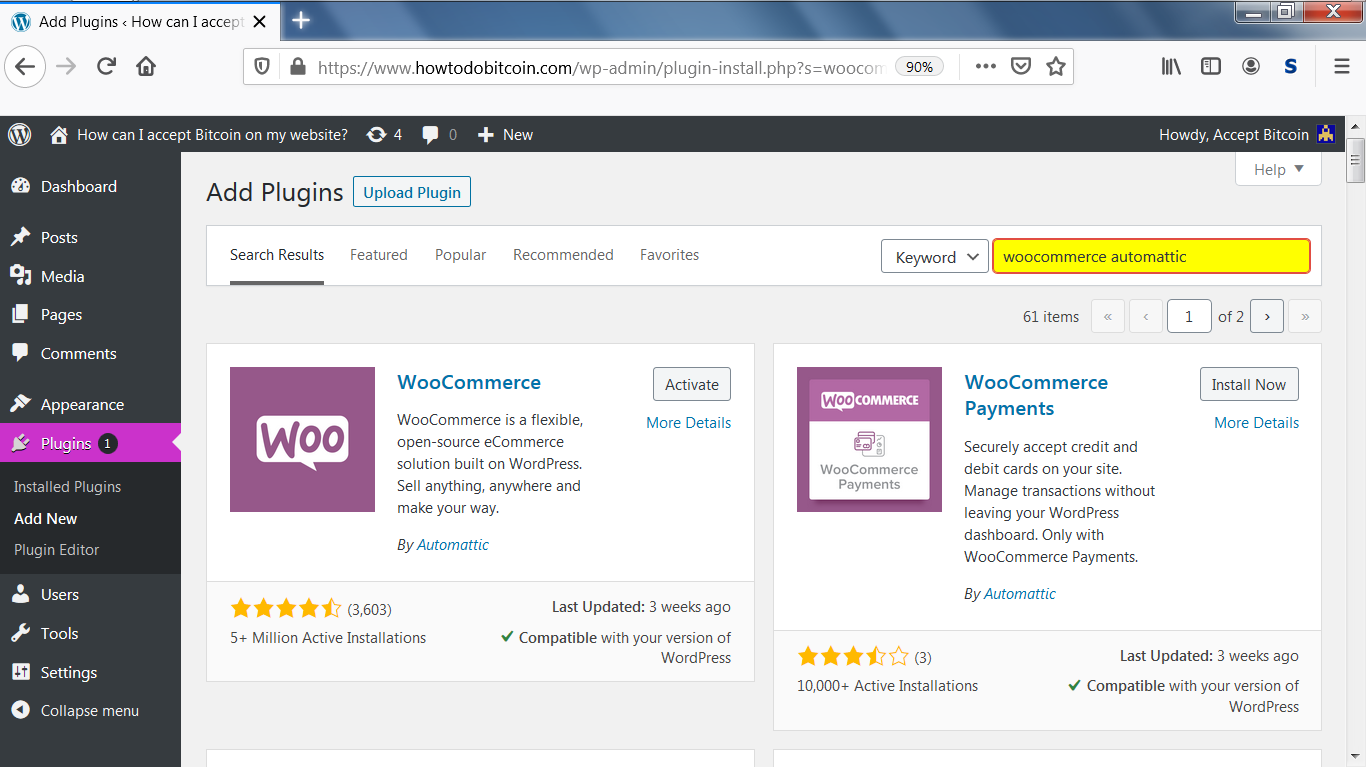Save page to Pocket icon

[1021, 67]
